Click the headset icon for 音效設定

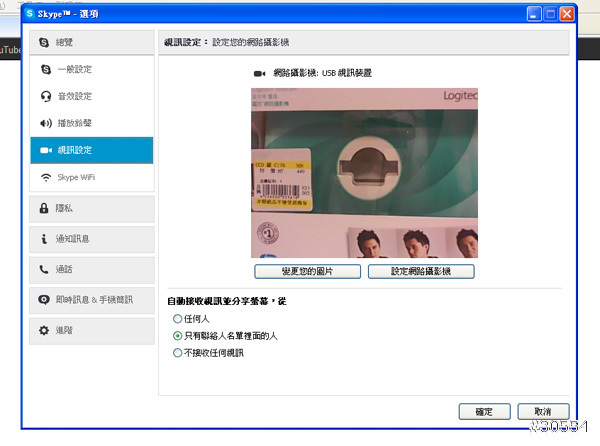tap(46, 96)
